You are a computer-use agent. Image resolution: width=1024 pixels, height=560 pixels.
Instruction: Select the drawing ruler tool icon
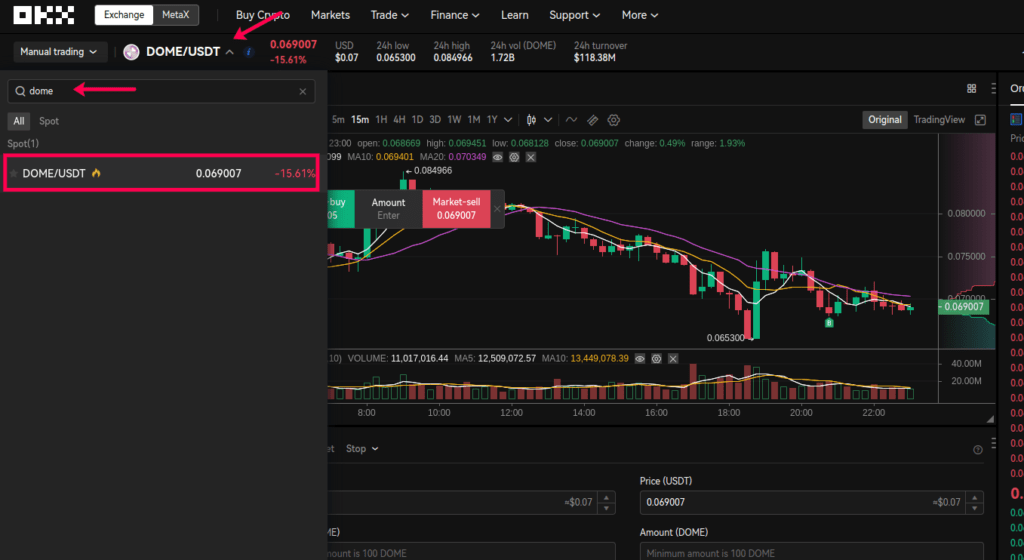pos(592,120)
